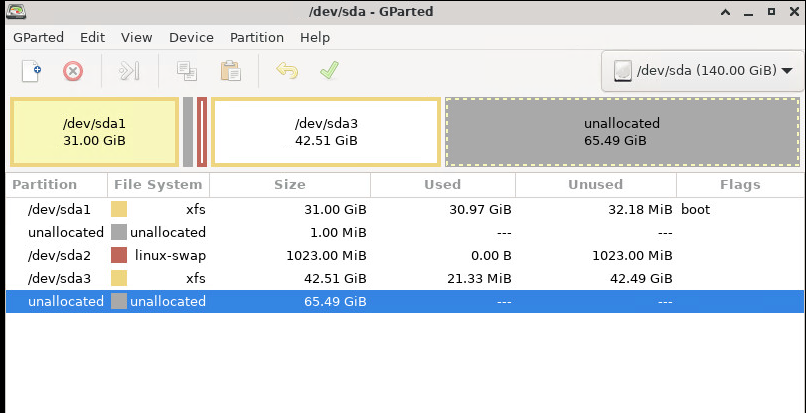Viewport: 806px width, 413px height.
Task: Click the copy partition toolbar icon
Action: click(x=187, y=71)
